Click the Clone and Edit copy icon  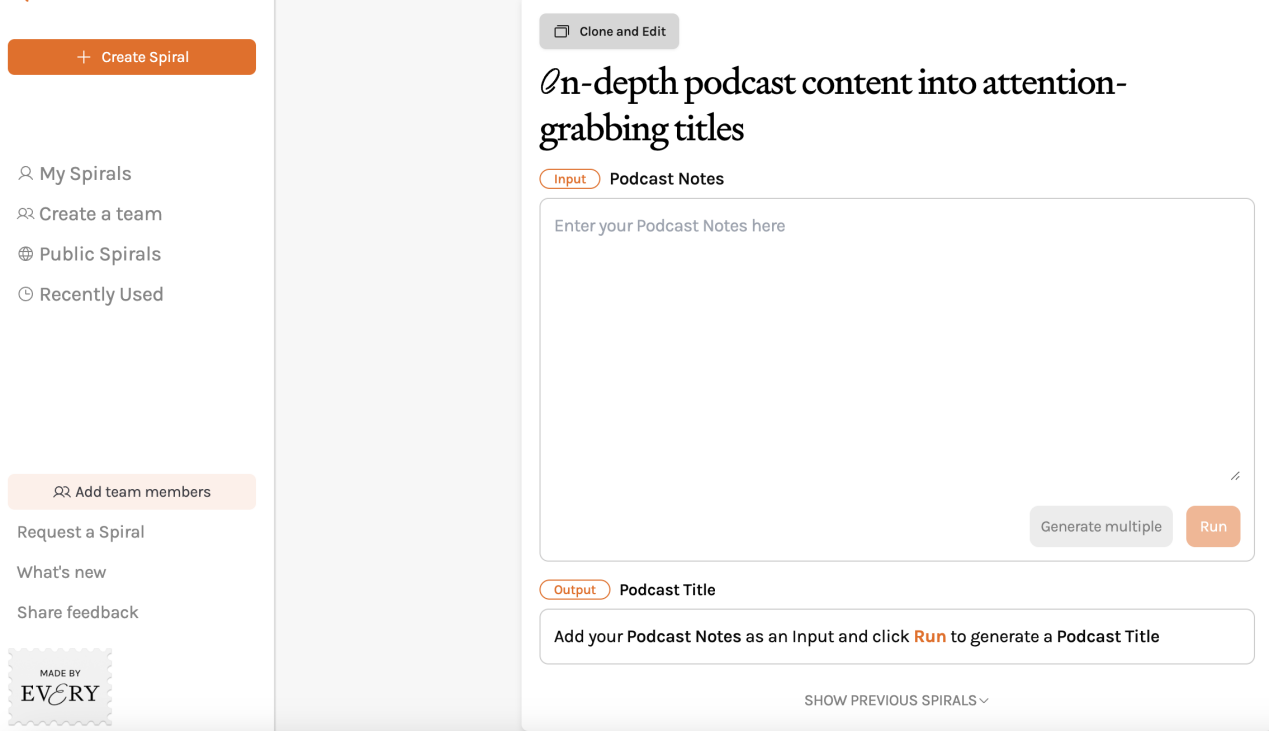click(562, 32)
